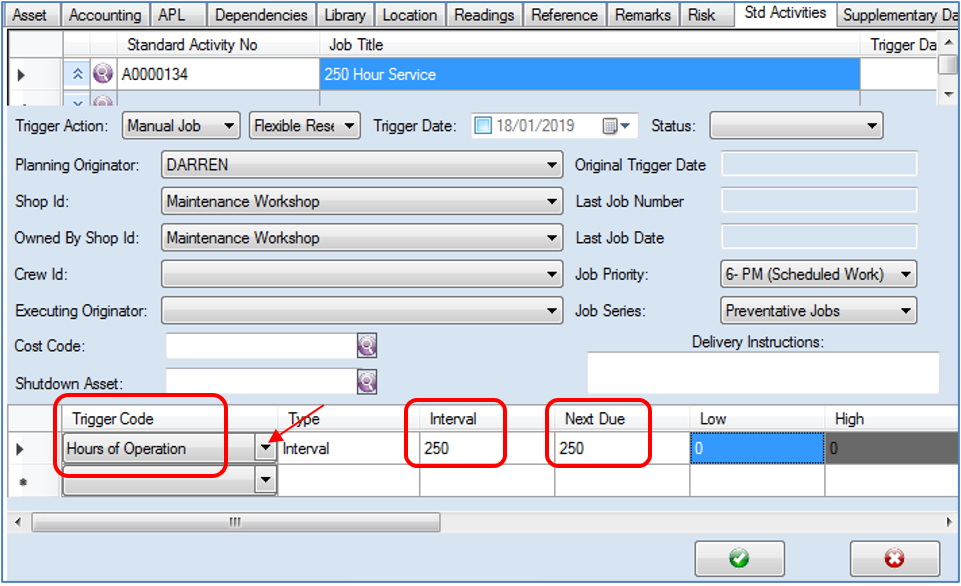961x586 pixels.
Task: Select the Interval cell containing 250
Action: pos(487,448)
